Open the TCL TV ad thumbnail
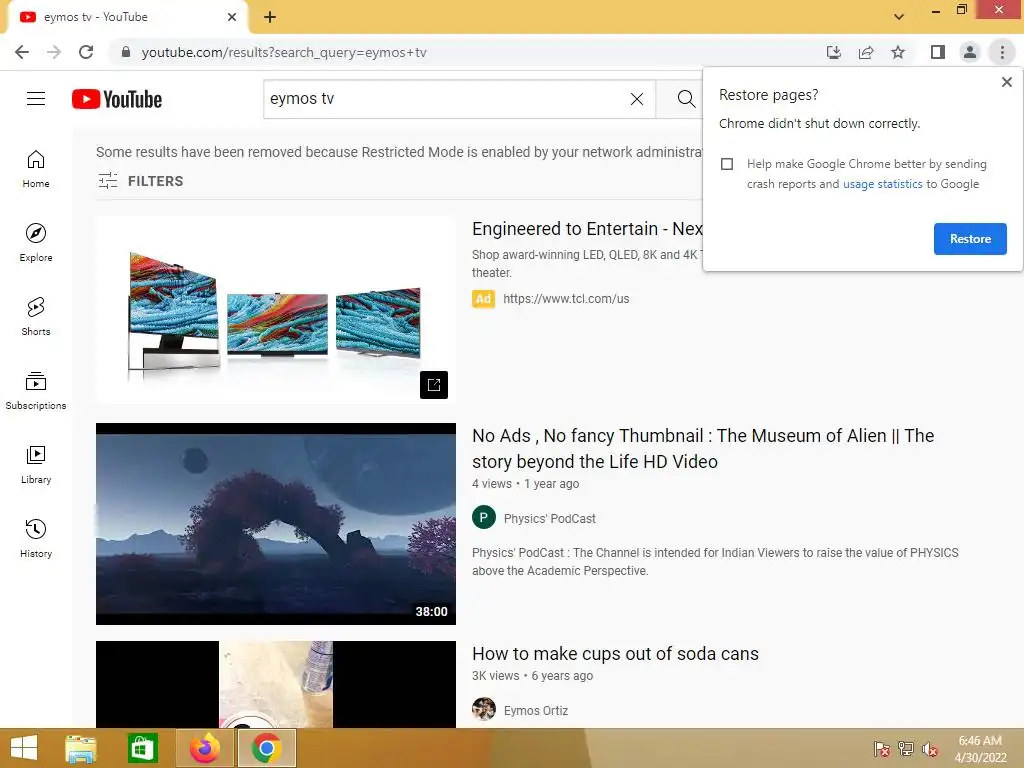Screen dimensions: 1024x768 pyautogui.click(x=276, y=310)
